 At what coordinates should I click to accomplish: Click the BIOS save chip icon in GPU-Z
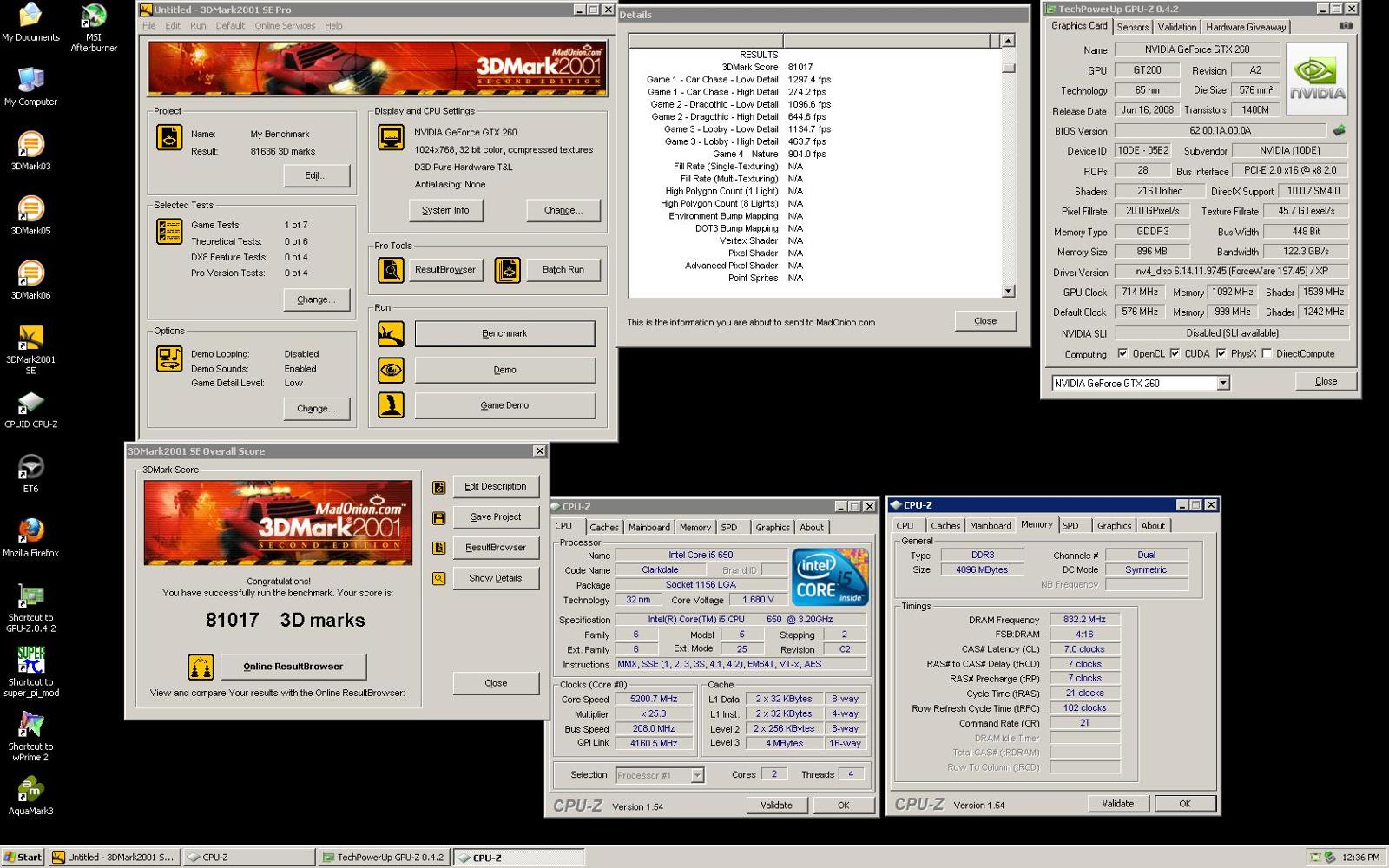pyautogui.click(x=1340, y=130)
